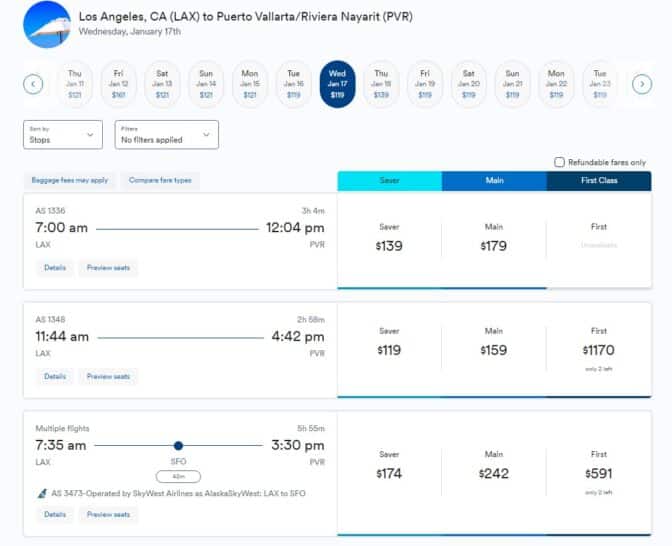Check the Refundable fares only checkbox
672x546 pixels.
(x=559, y=162)
